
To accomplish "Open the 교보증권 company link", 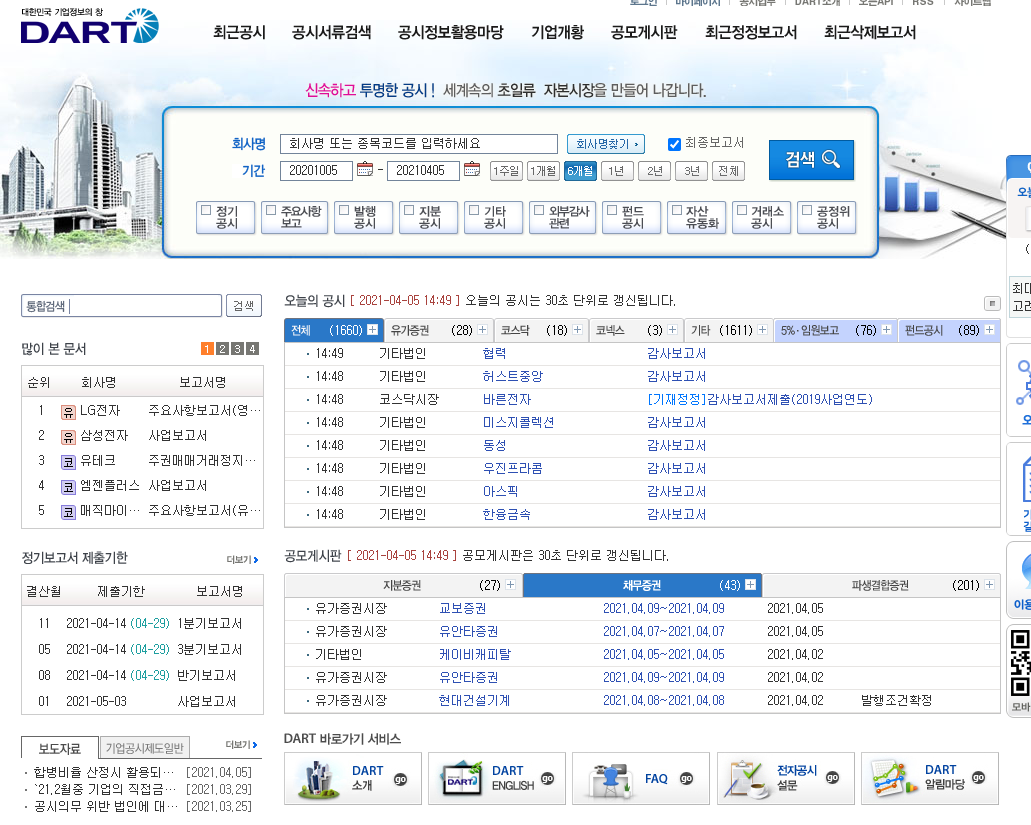I will [x=463, y=609].
